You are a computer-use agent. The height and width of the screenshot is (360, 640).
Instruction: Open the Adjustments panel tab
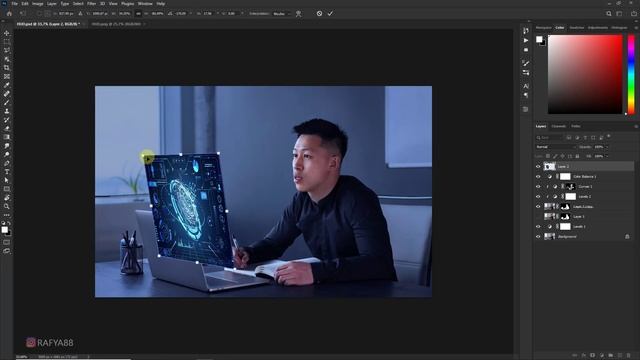pos(598,28)
